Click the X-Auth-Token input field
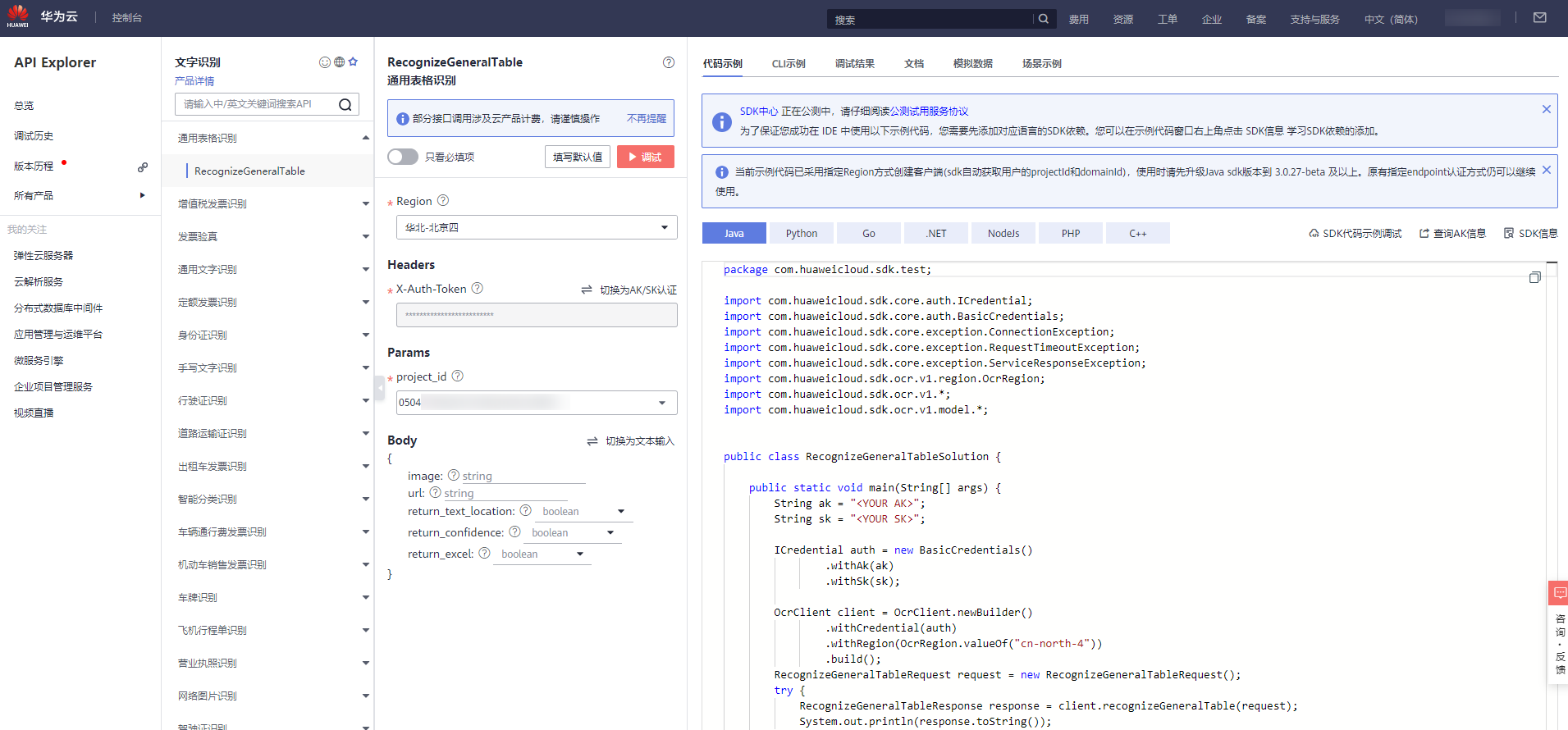 pyautogui.click(x=537, y=315)
